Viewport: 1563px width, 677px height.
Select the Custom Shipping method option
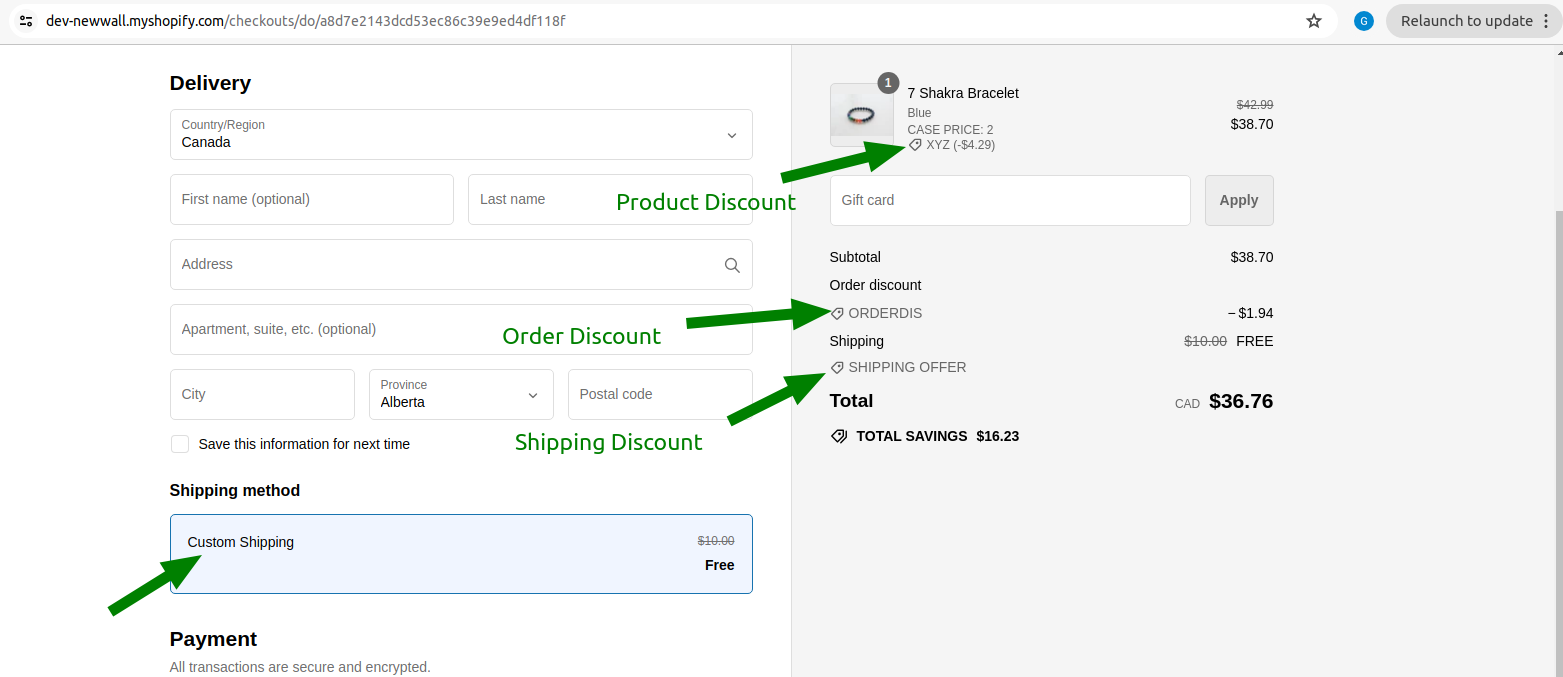(x=461, y=554)
